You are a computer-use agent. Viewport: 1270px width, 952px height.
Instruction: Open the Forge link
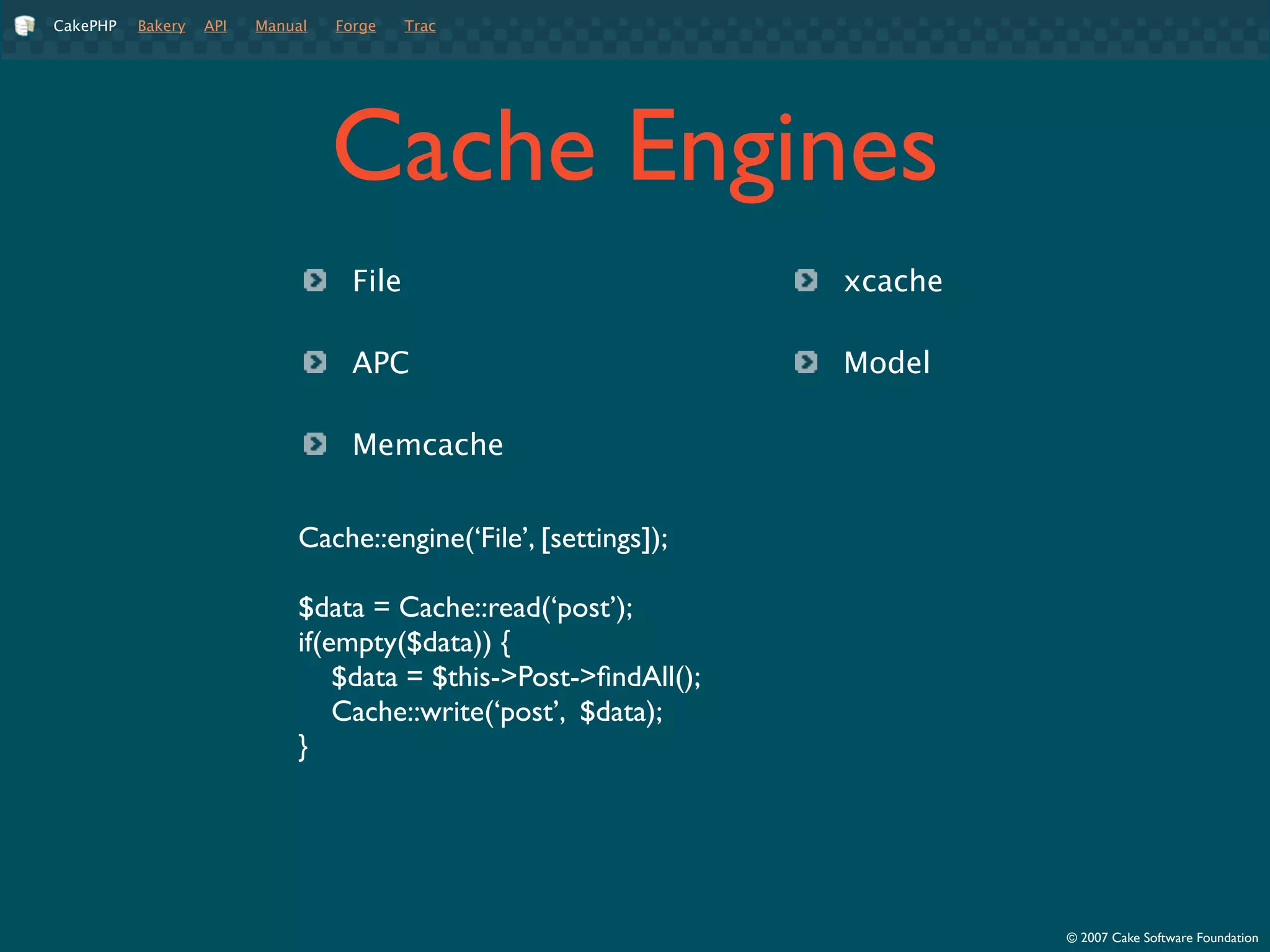(x=355, y=26)
